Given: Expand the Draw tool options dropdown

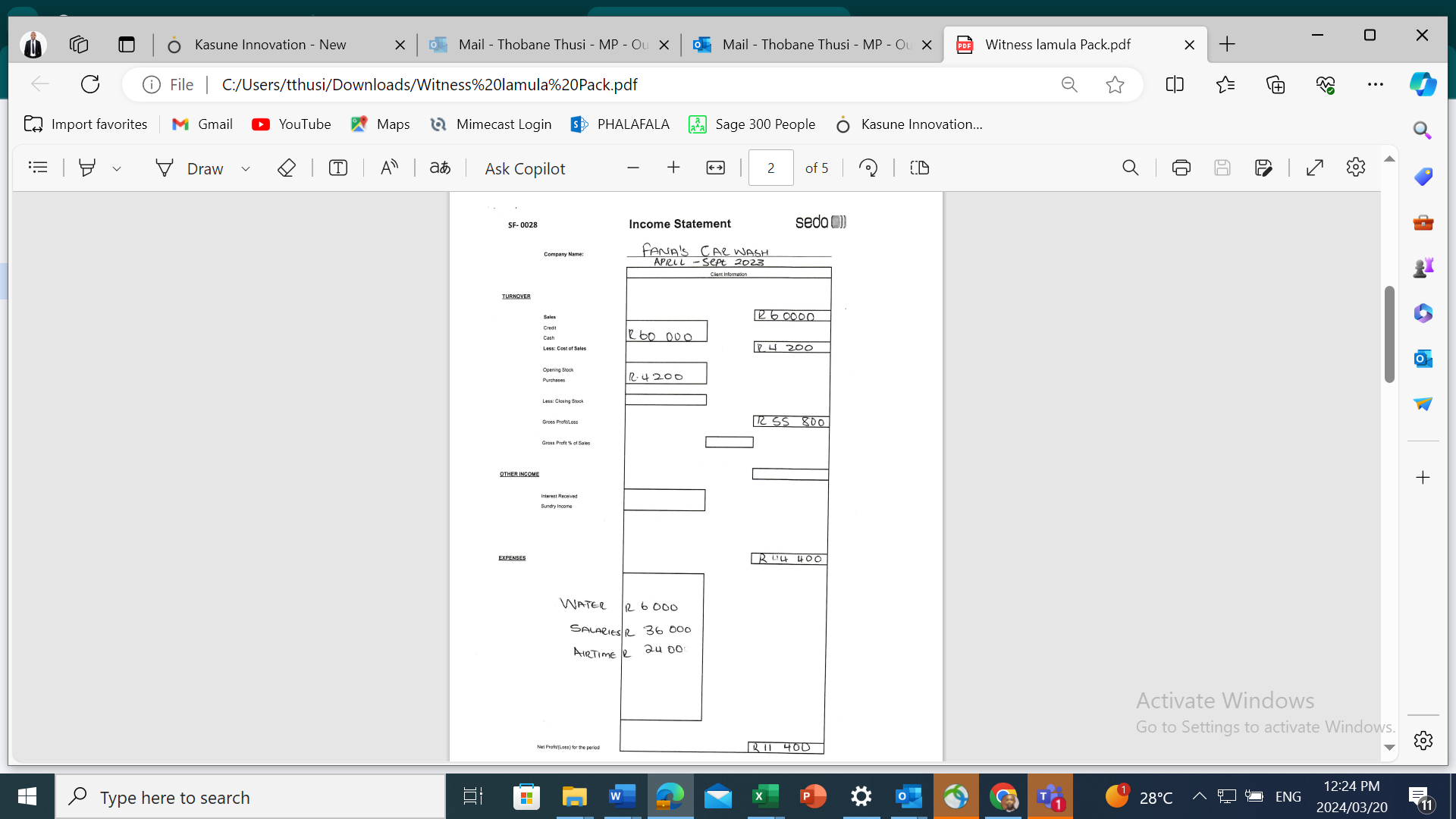Looking at the screenshot, I should point(246,168).
